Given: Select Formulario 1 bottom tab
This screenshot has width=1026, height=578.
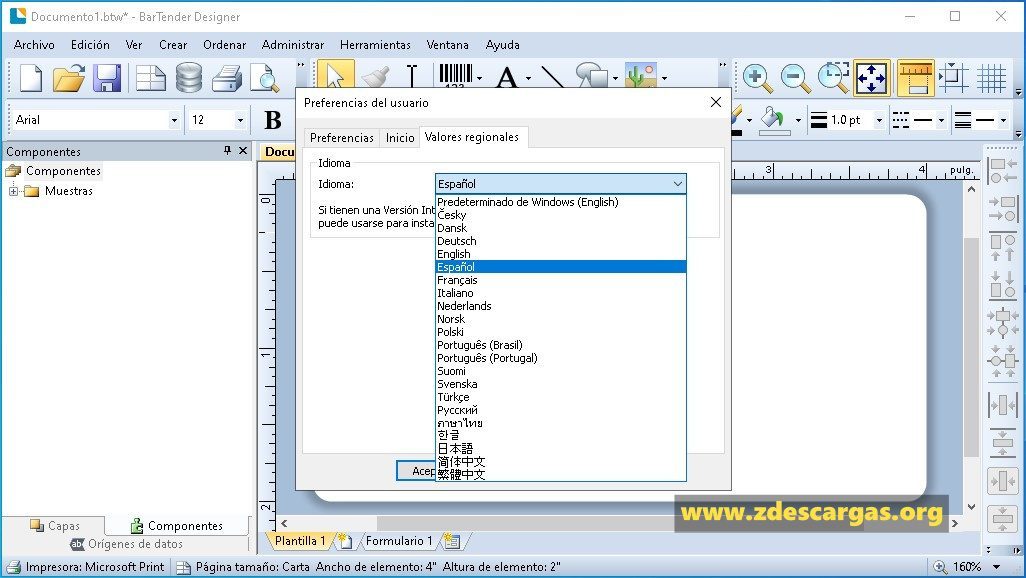Looking at the screenshot, I should click(399, 541).
